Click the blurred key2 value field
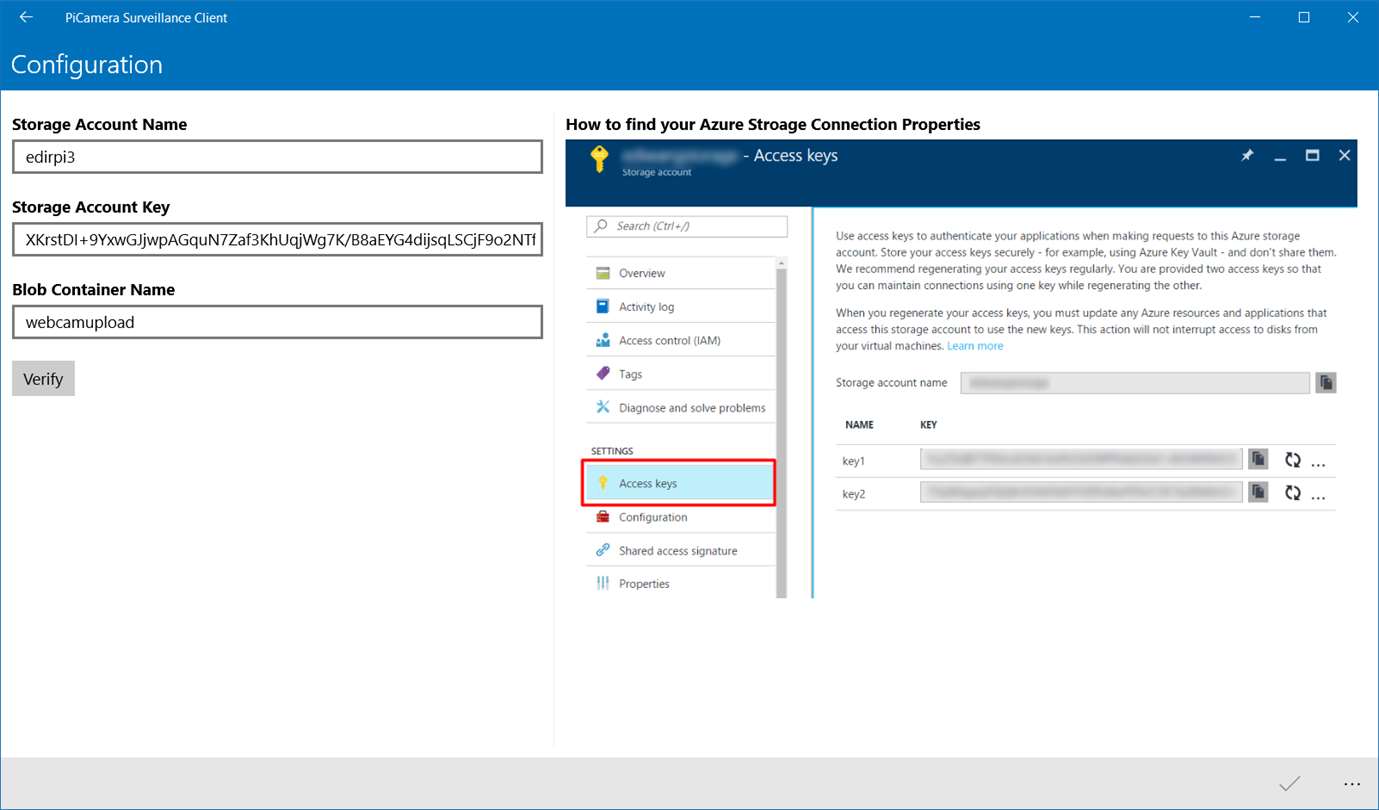This screenshot has height=810, width=1379. [x=1082, y=492]
